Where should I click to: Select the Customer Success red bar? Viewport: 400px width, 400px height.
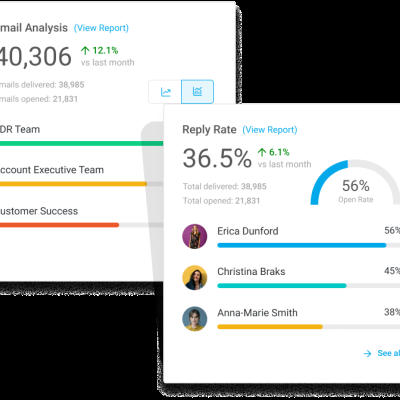click(59, 225)
